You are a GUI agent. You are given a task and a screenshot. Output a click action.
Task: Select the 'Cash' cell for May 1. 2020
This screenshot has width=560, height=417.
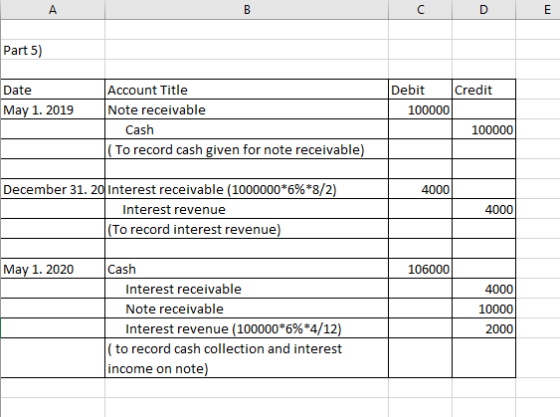tap(246, 269)
